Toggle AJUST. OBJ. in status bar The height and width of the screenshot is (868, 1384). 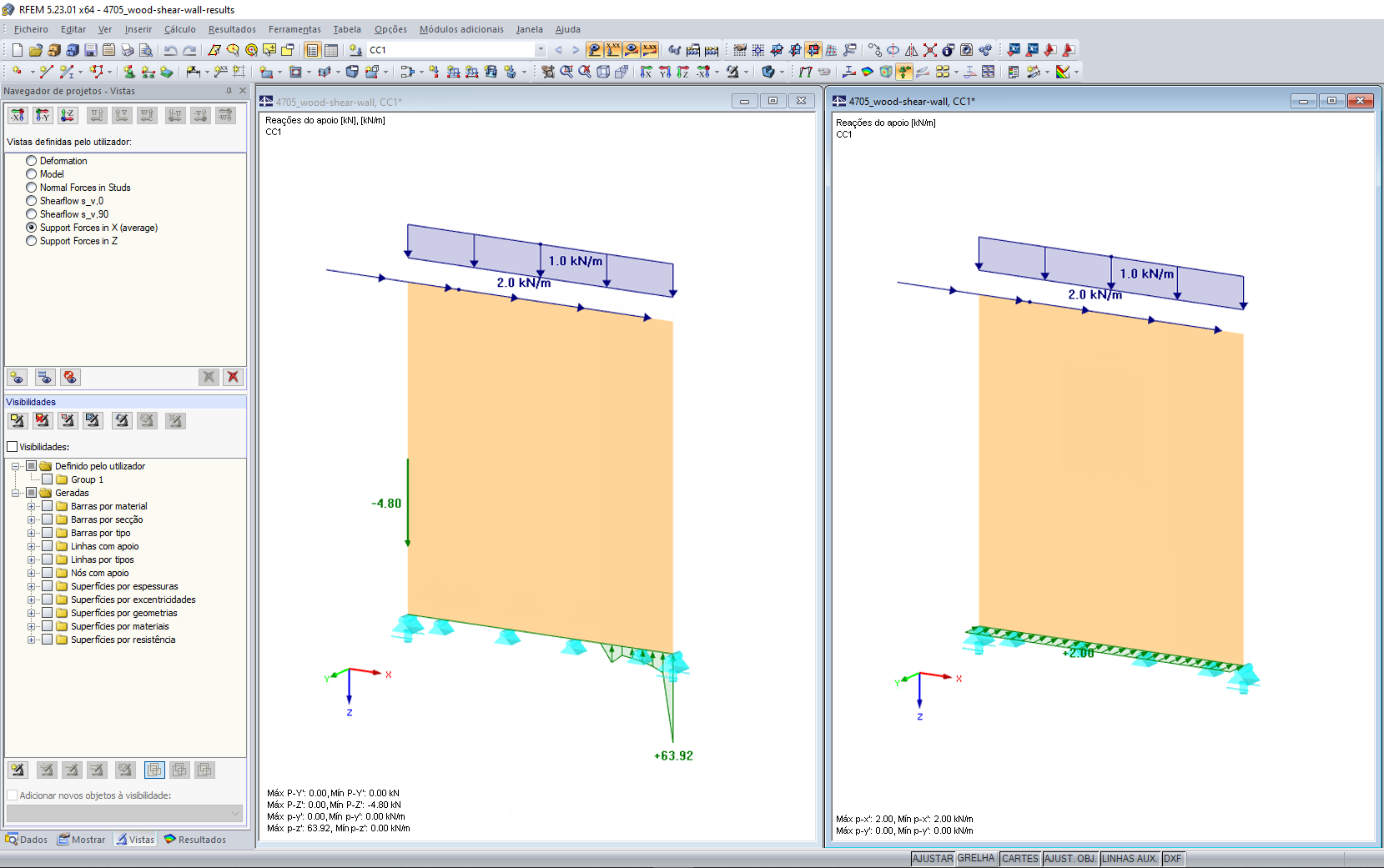tap(1070, 859)
